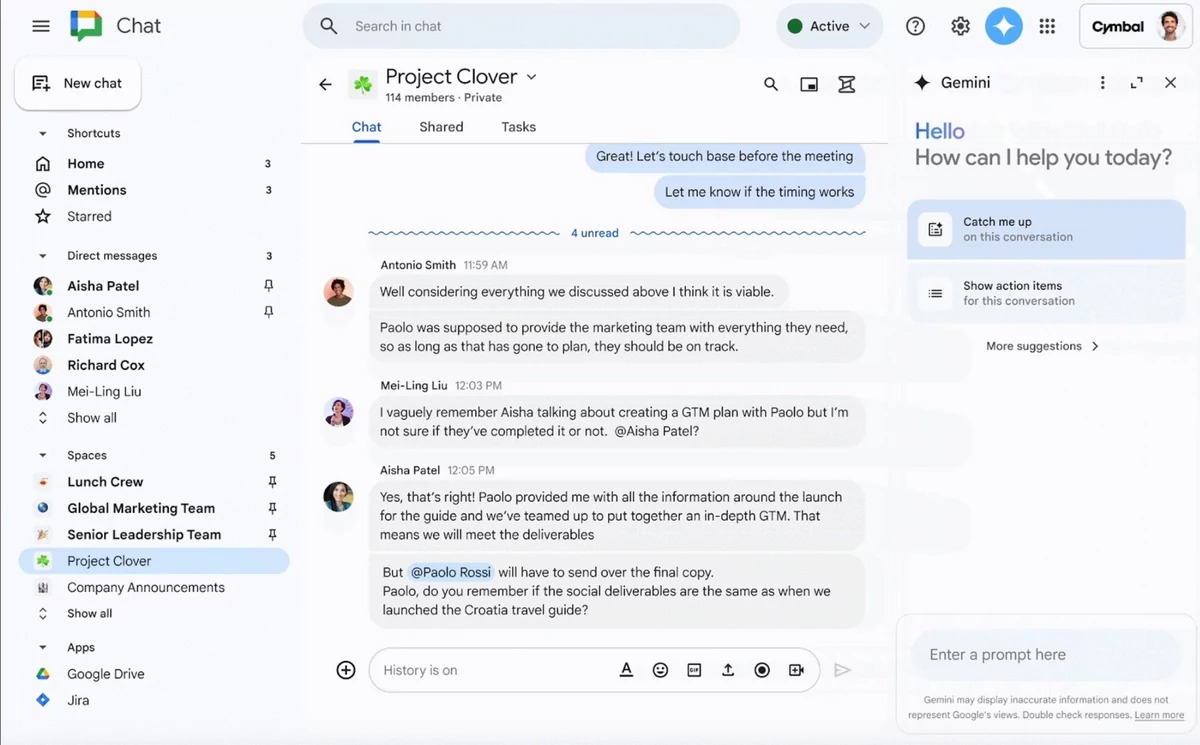Open the Google apps grid
The width and height of the screenshot is (1200, 745).
point(1047,26)
